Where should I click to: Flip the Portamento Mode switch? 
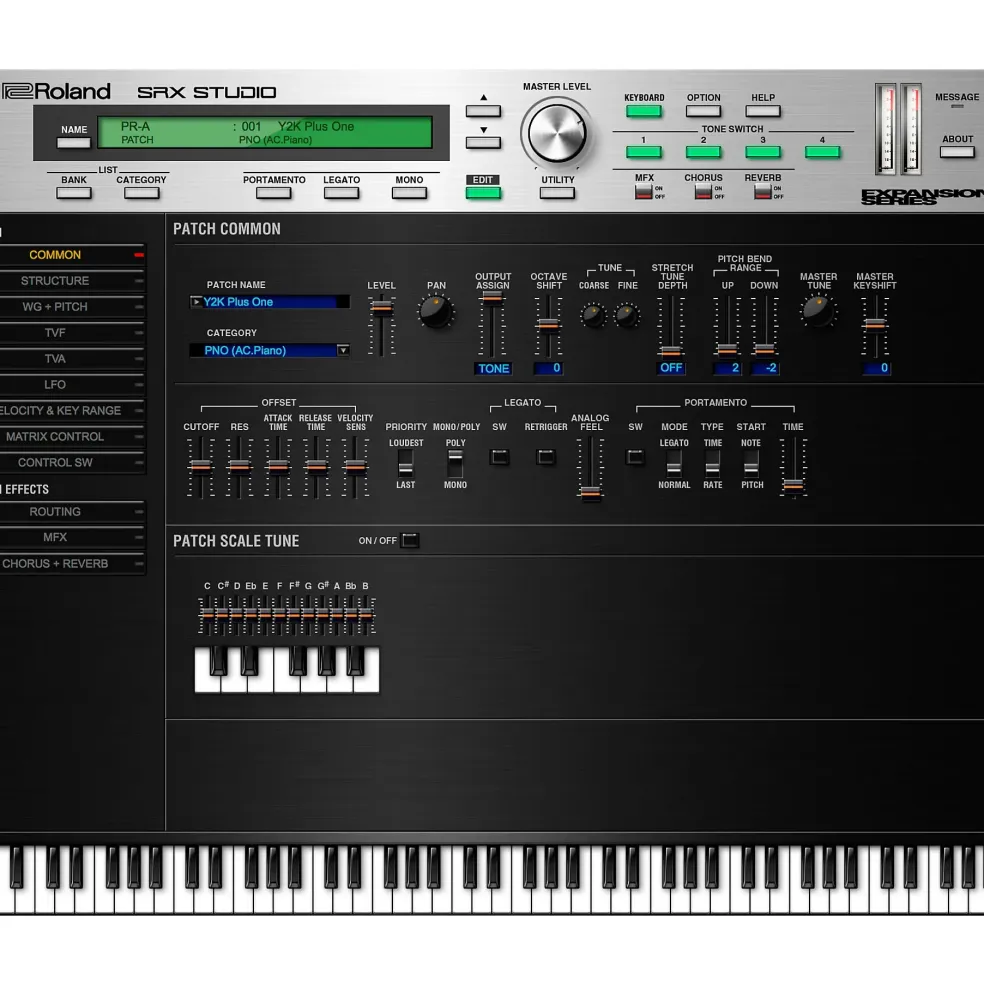click(x=674, y=464)
